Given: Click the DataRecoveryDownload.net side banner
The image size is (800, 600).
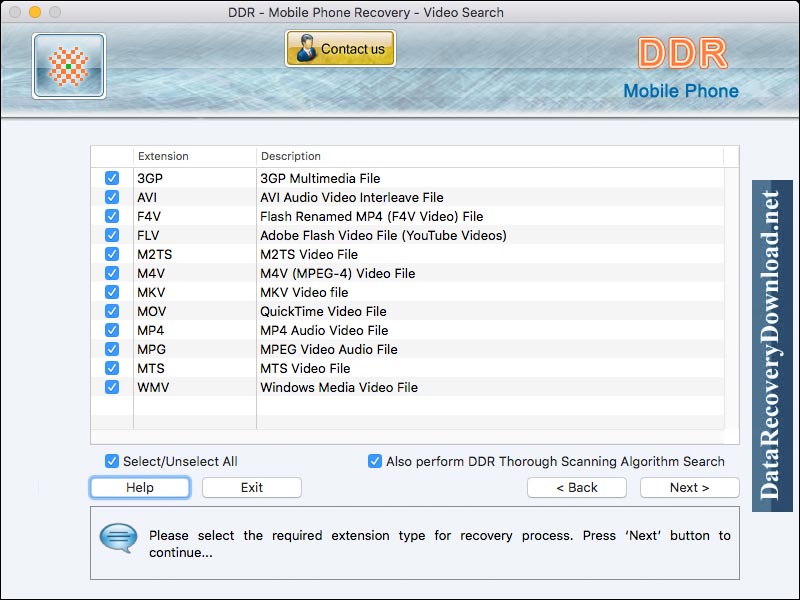Looking at the screenshot, I should coord(772,345).
